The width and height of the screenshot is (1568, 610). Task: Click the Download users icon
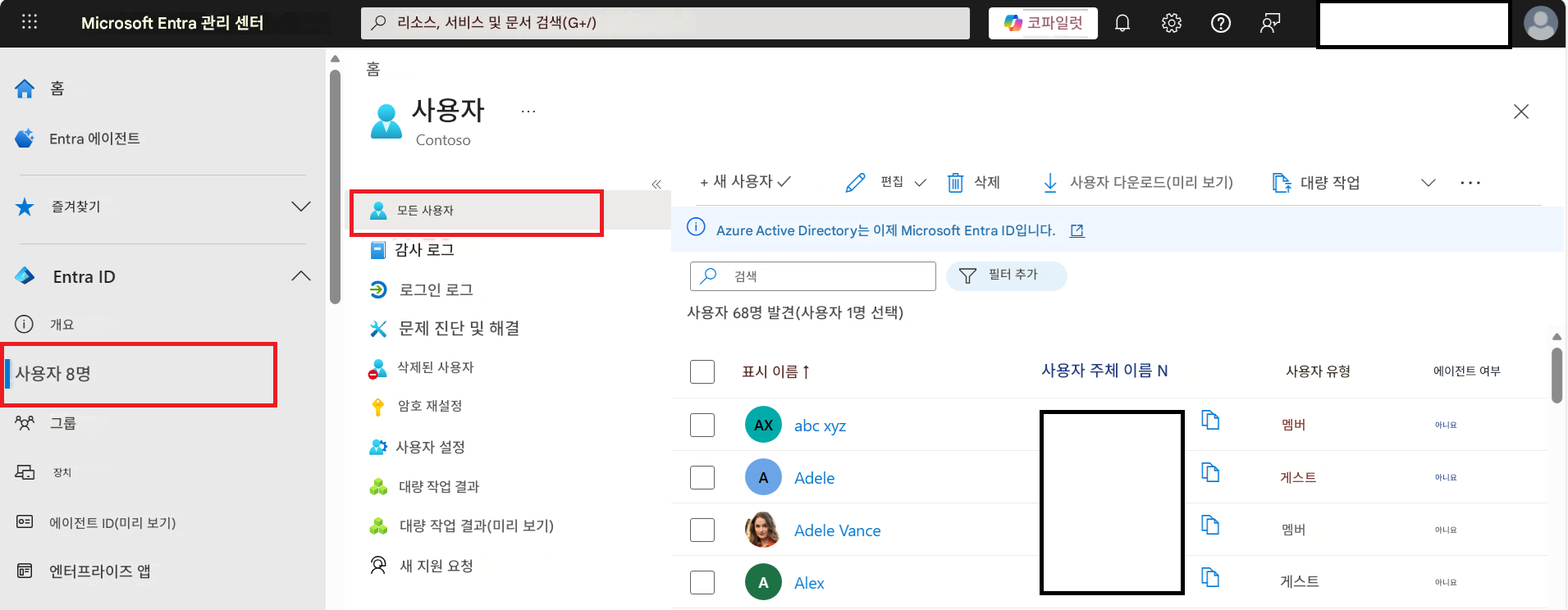coord(1049,182)
